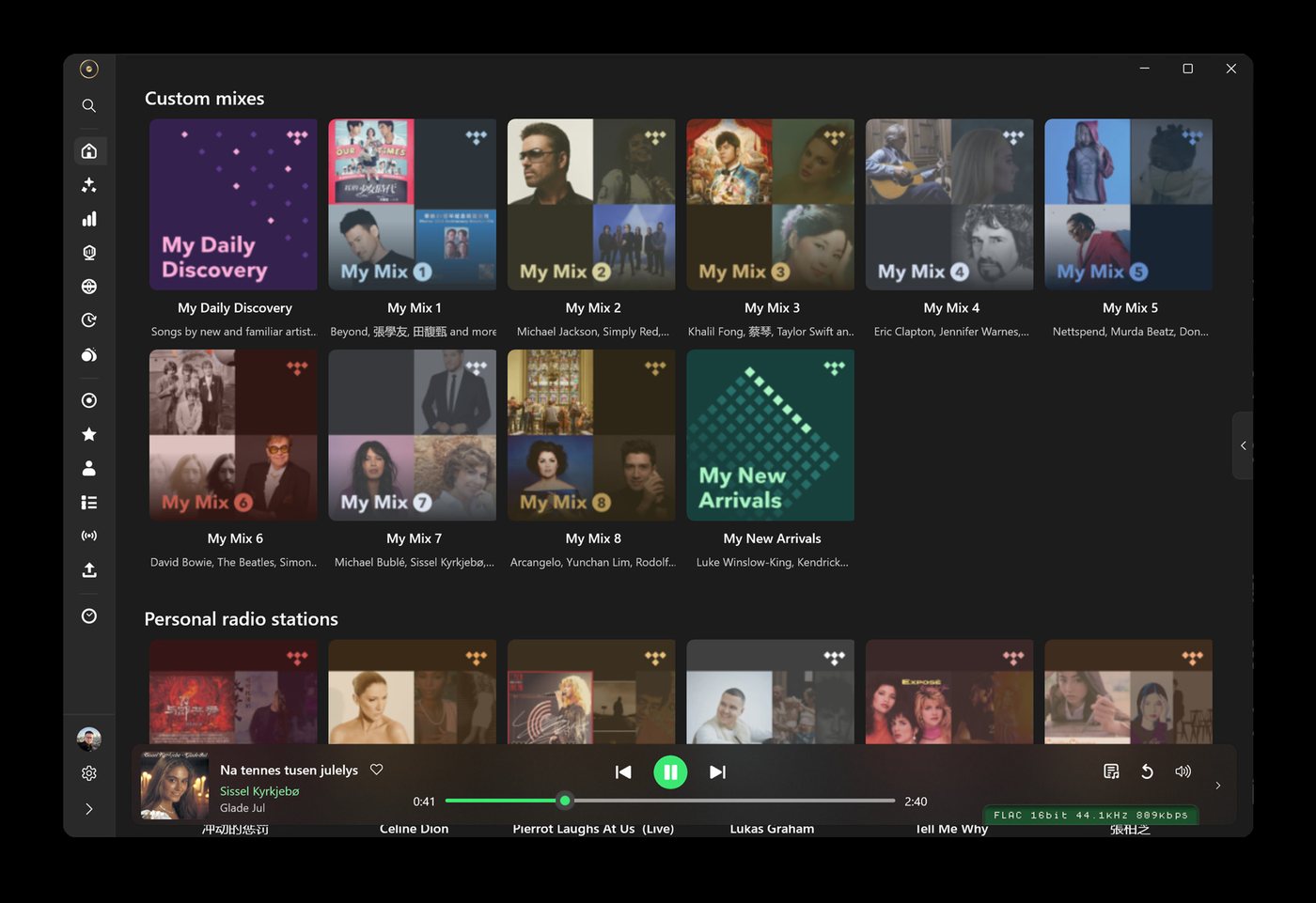The height and width of the screenshot is (903, 1316).
Task: Toggle the heart to favorite current song
Action: (377, 770)
